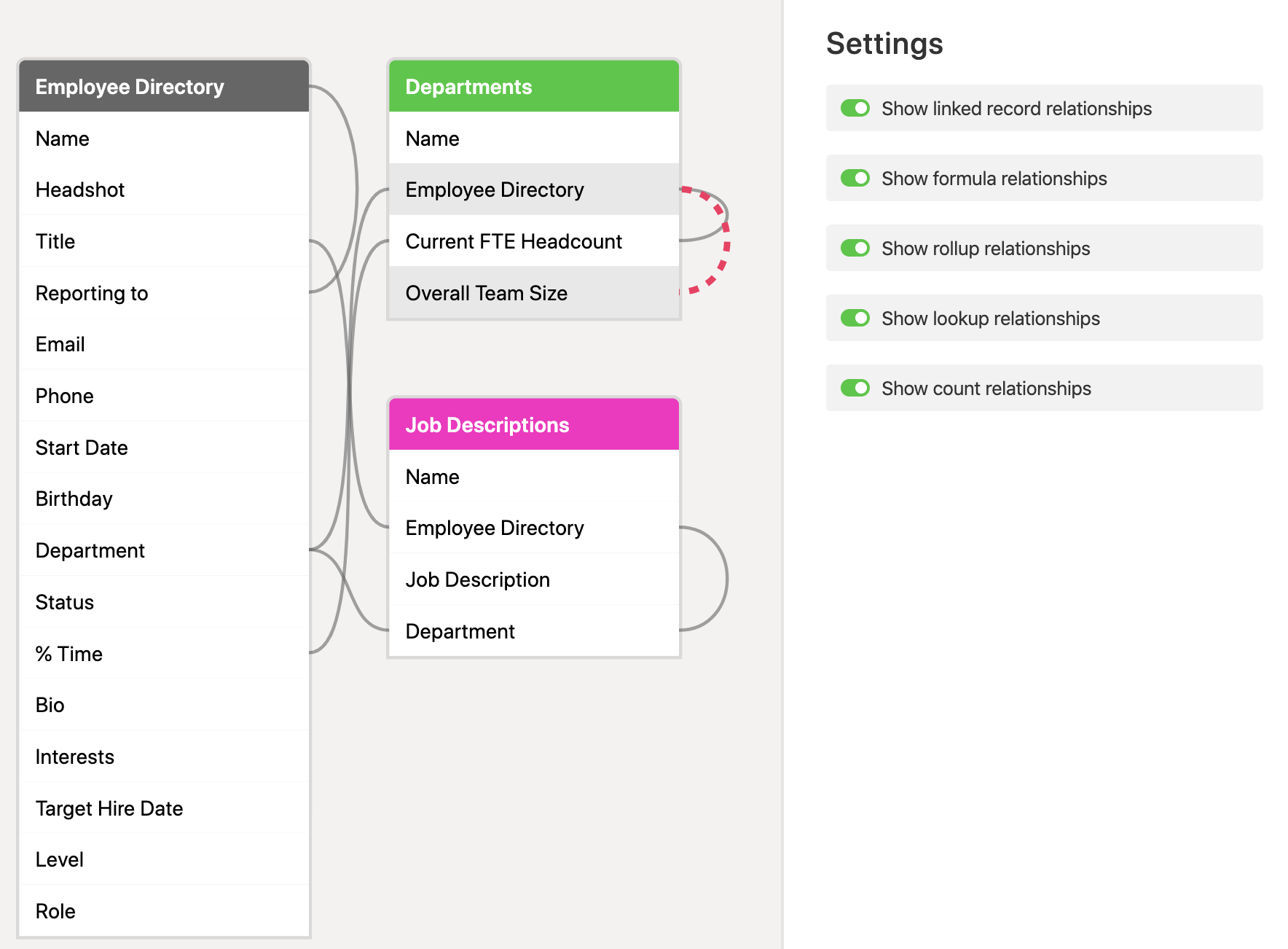This screenshot has width=1288, height=949.
Task: Switch off Show count relationships
Action: pyautogui.click(x=855, y=388)
